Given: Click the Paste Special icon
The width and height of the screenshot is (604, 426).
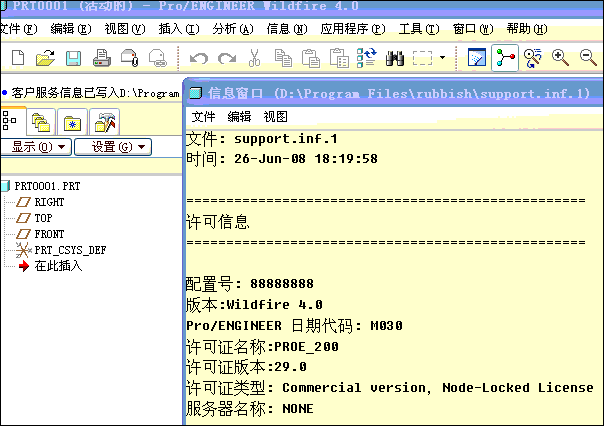Looking at the screenshot, I should coord(339,58).
